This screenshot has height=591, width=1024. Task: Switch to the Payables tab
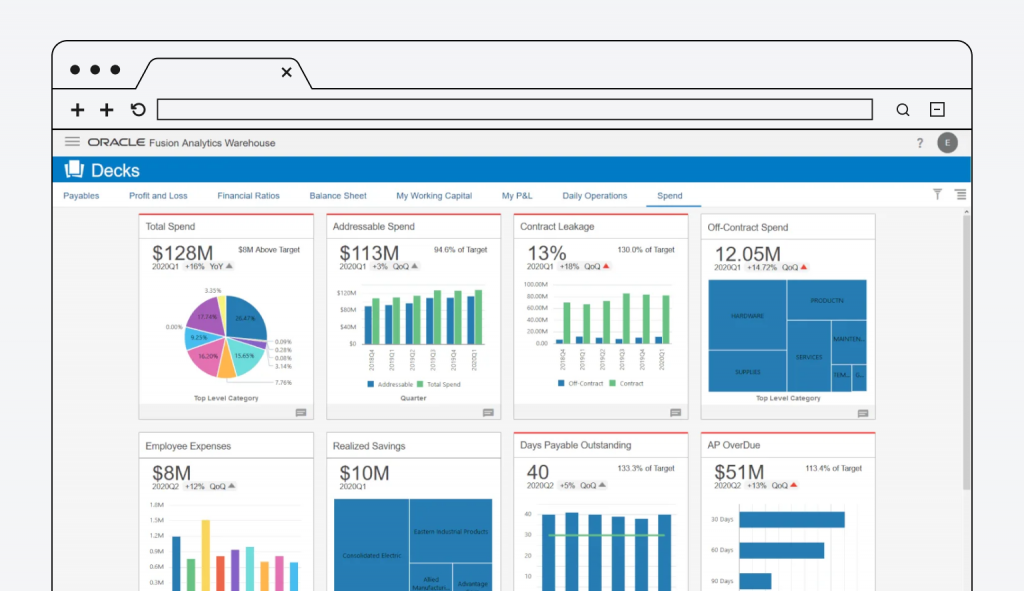81,196
